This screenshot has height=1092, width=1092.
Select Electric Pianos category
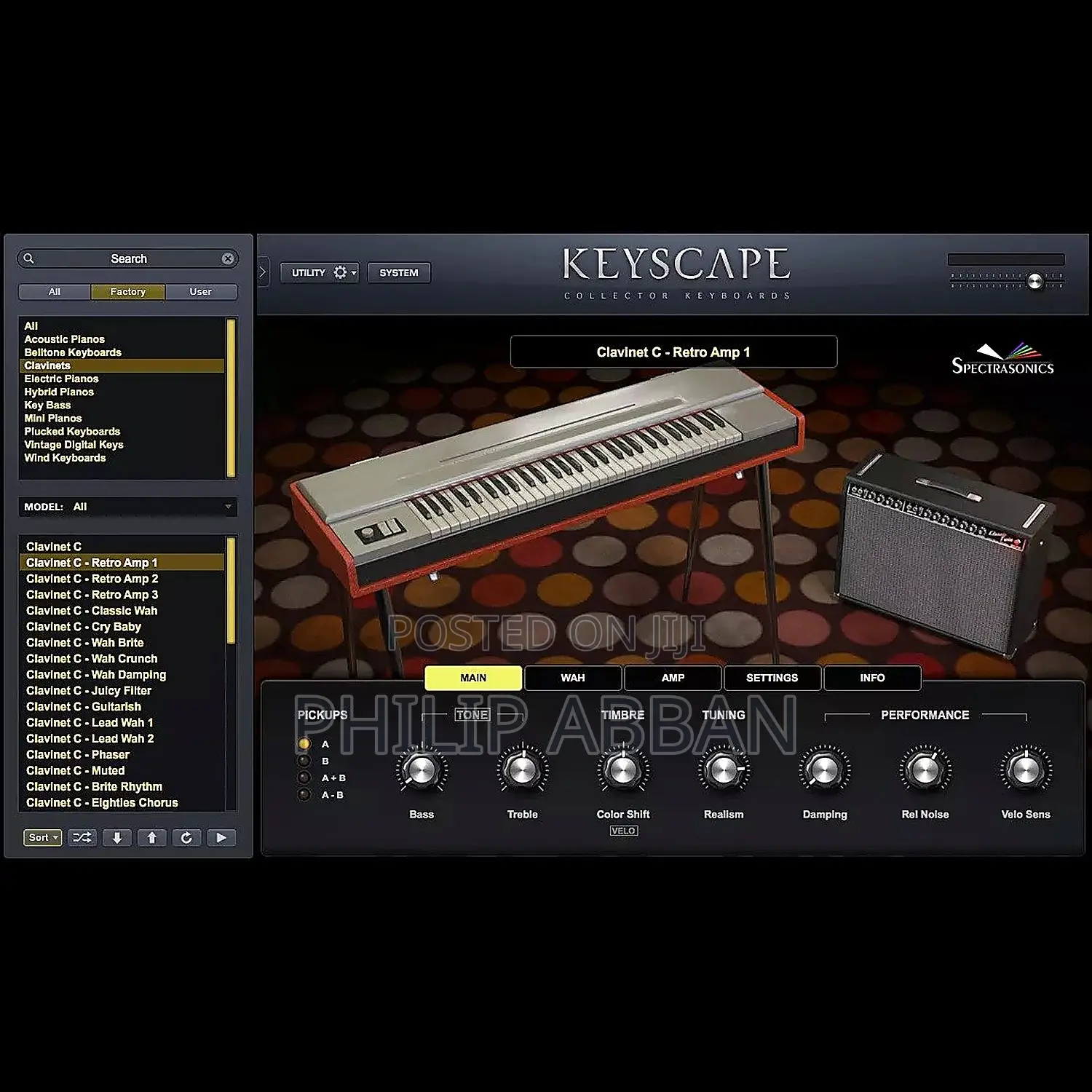pyautogui.click(x=122, y=379)
